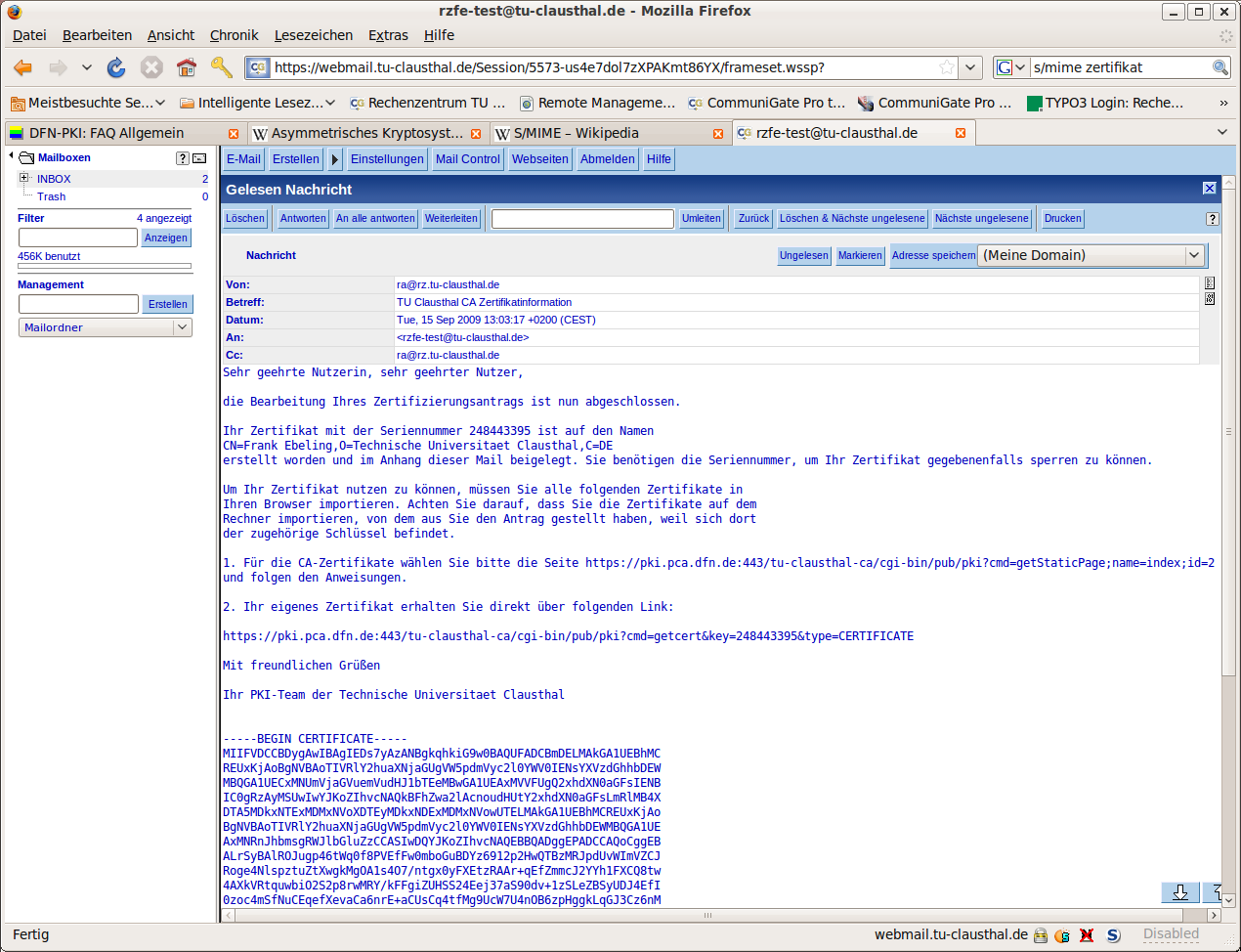
Task: Open the Mailordner dropdown
Action: click(x=106, y=327)
